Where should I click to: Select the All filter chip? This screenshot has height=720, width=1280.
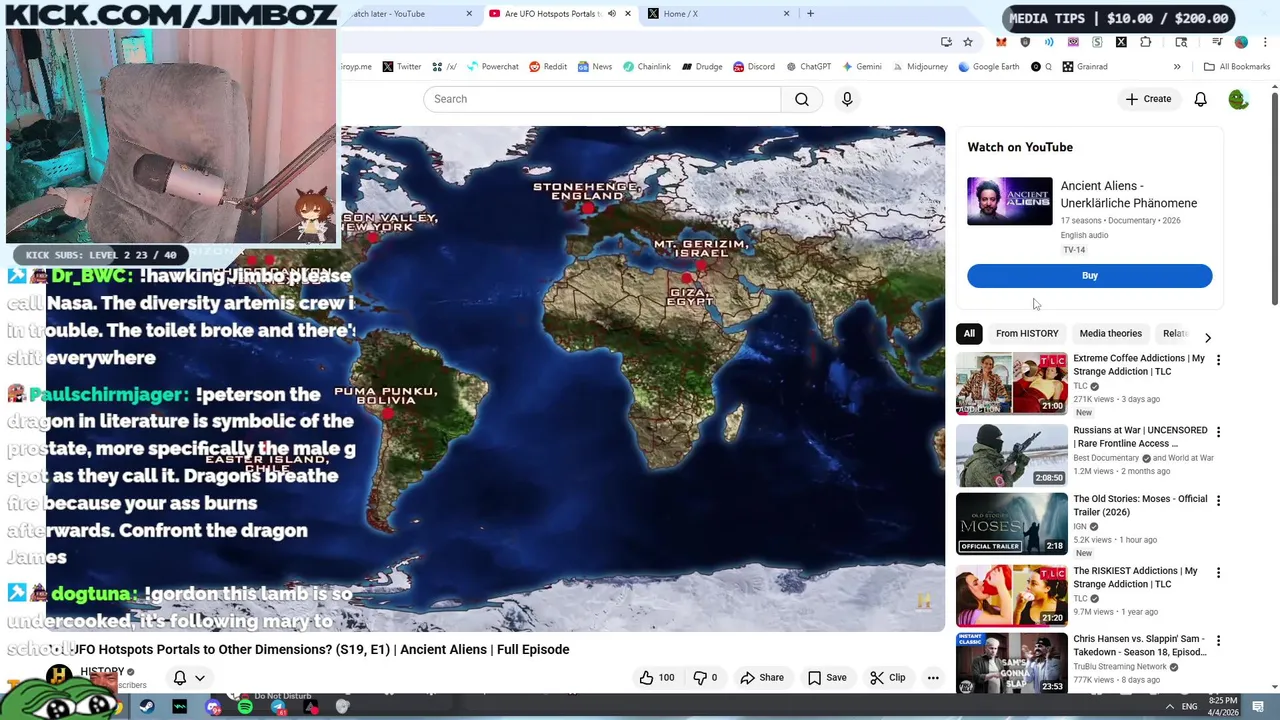pos(969,333)
